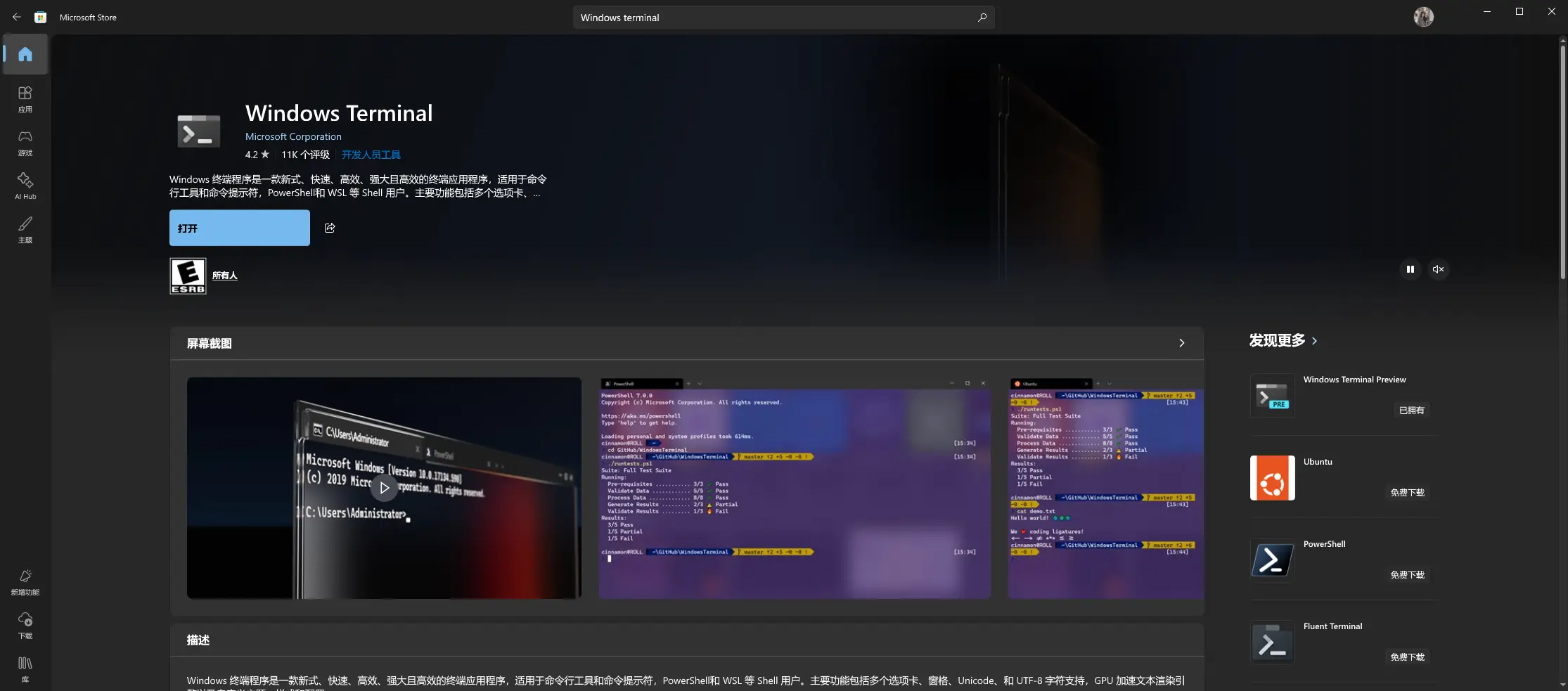Pause the hero trailer video

tap(1410, 269)
